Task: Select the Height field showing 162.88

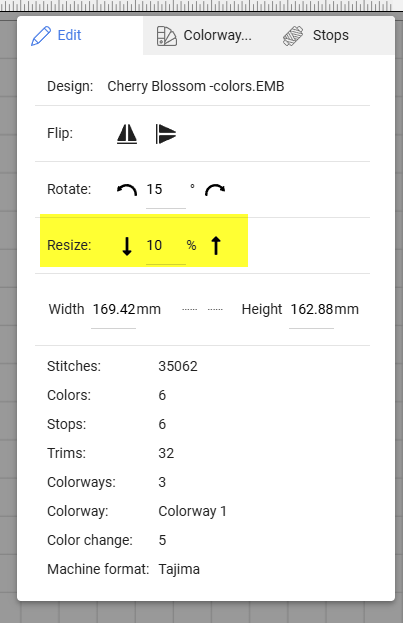Action: [x=312, y=310]
